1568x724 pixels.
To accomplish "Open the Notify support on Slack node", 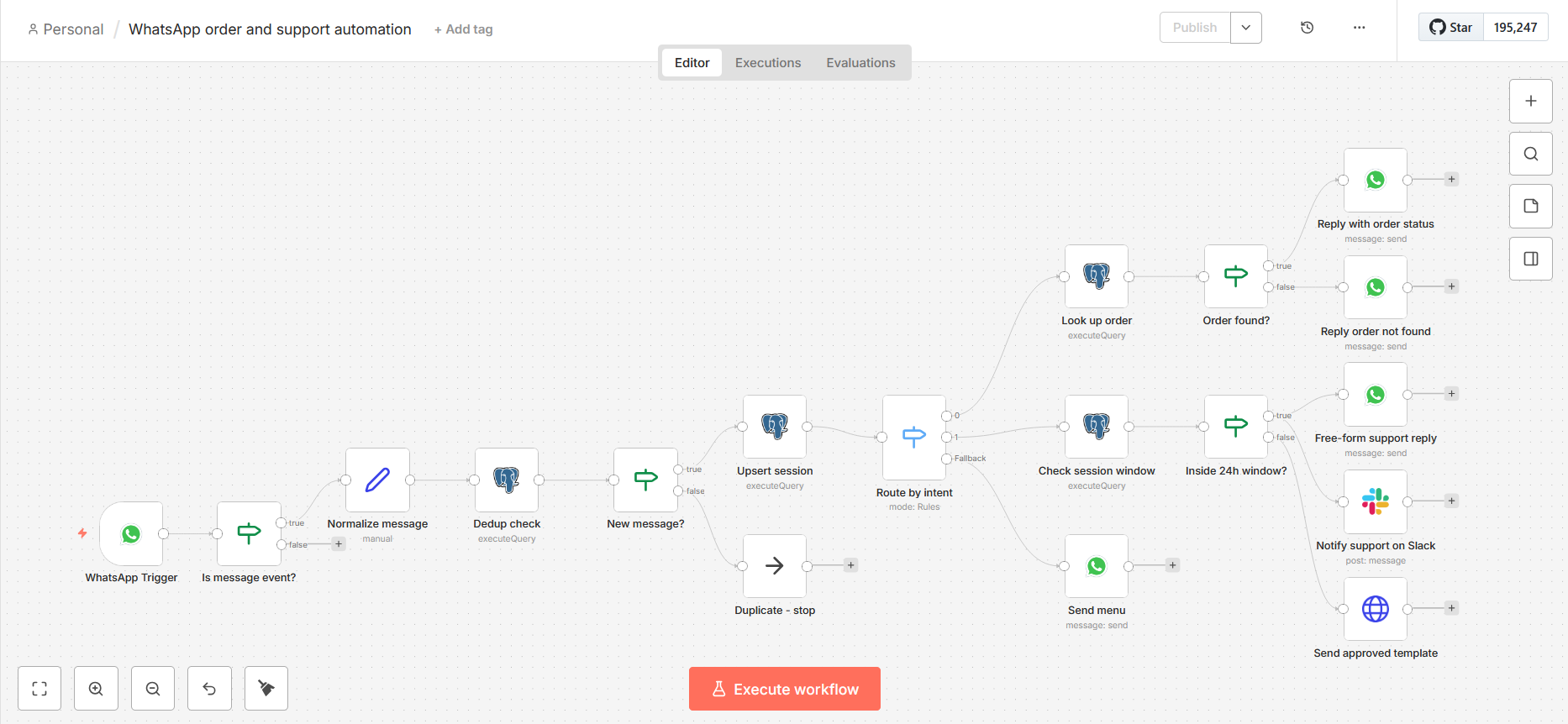I will pyautogui.click(x=1376, y=502).
